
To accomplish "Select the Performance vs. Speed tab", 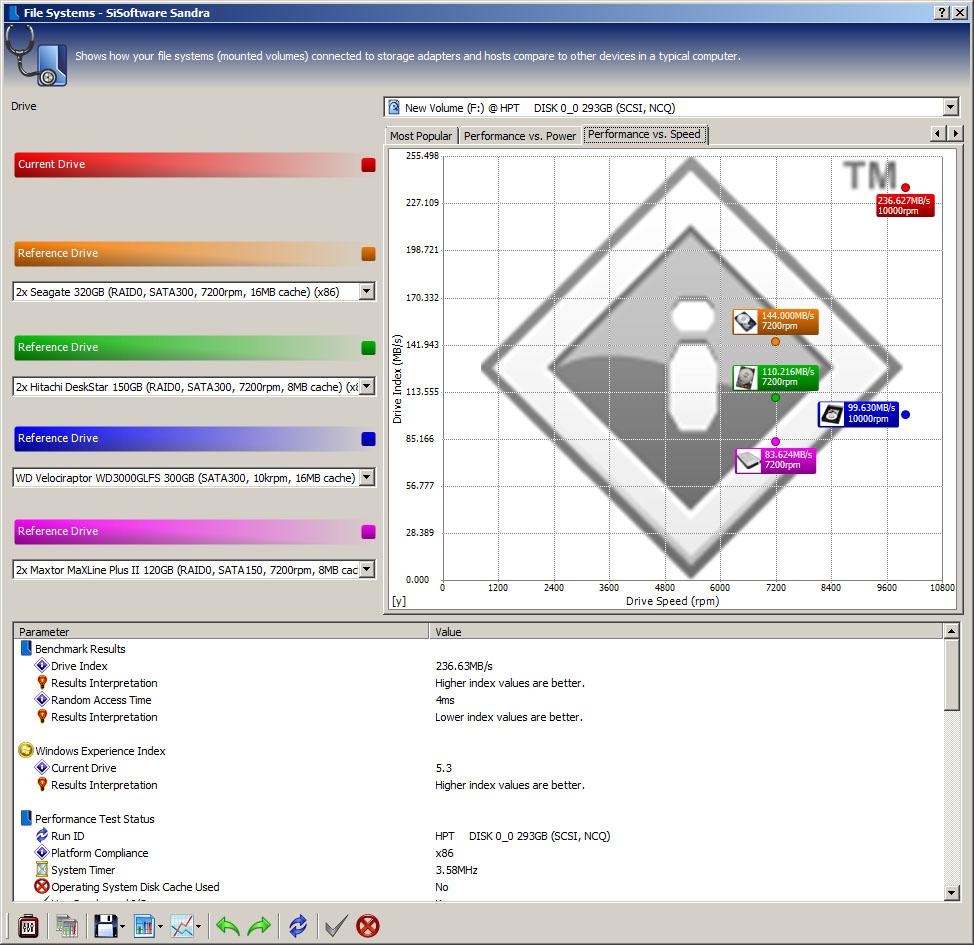I will pos(644,134).
